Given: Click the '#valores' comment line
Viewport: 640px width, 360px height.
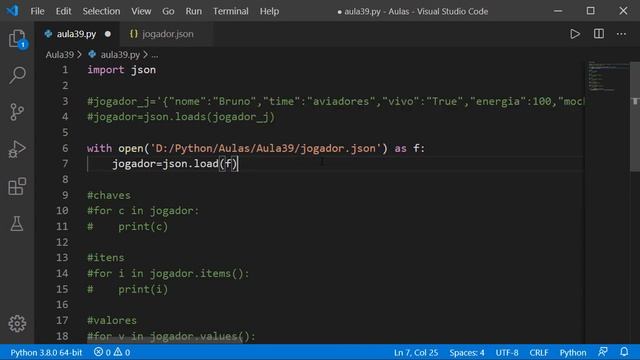Looking at the screenshot, I should [x=112, y=320].
